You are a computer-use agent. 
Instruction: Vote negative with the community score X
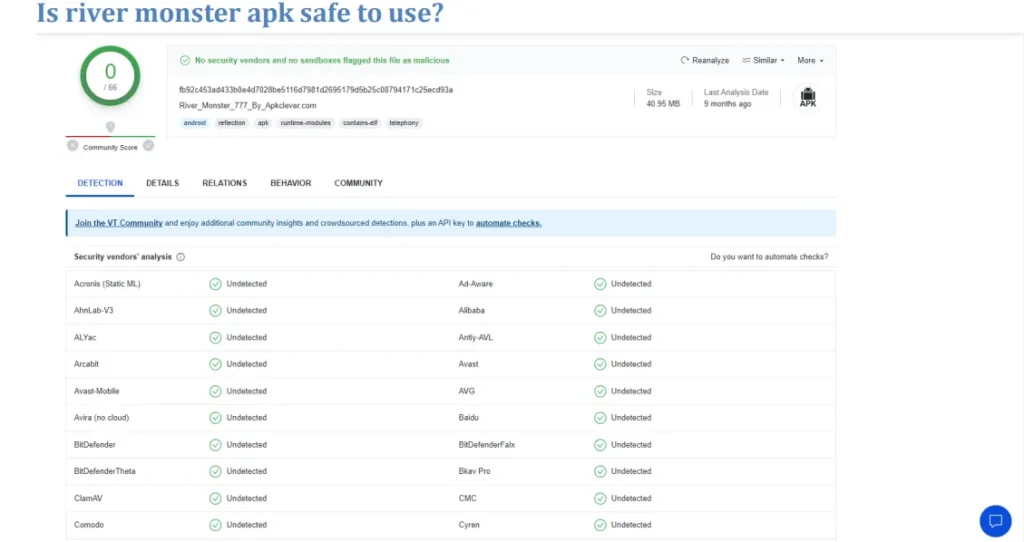(72, 146)
